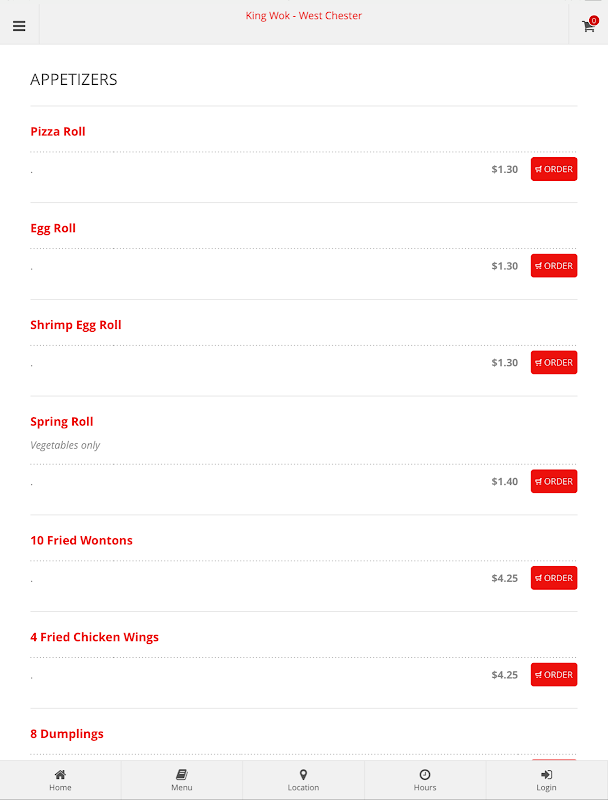Viewport: 608px width, 800px height.
Task: Order the Pizza Roll
Action: coord(554,169)
